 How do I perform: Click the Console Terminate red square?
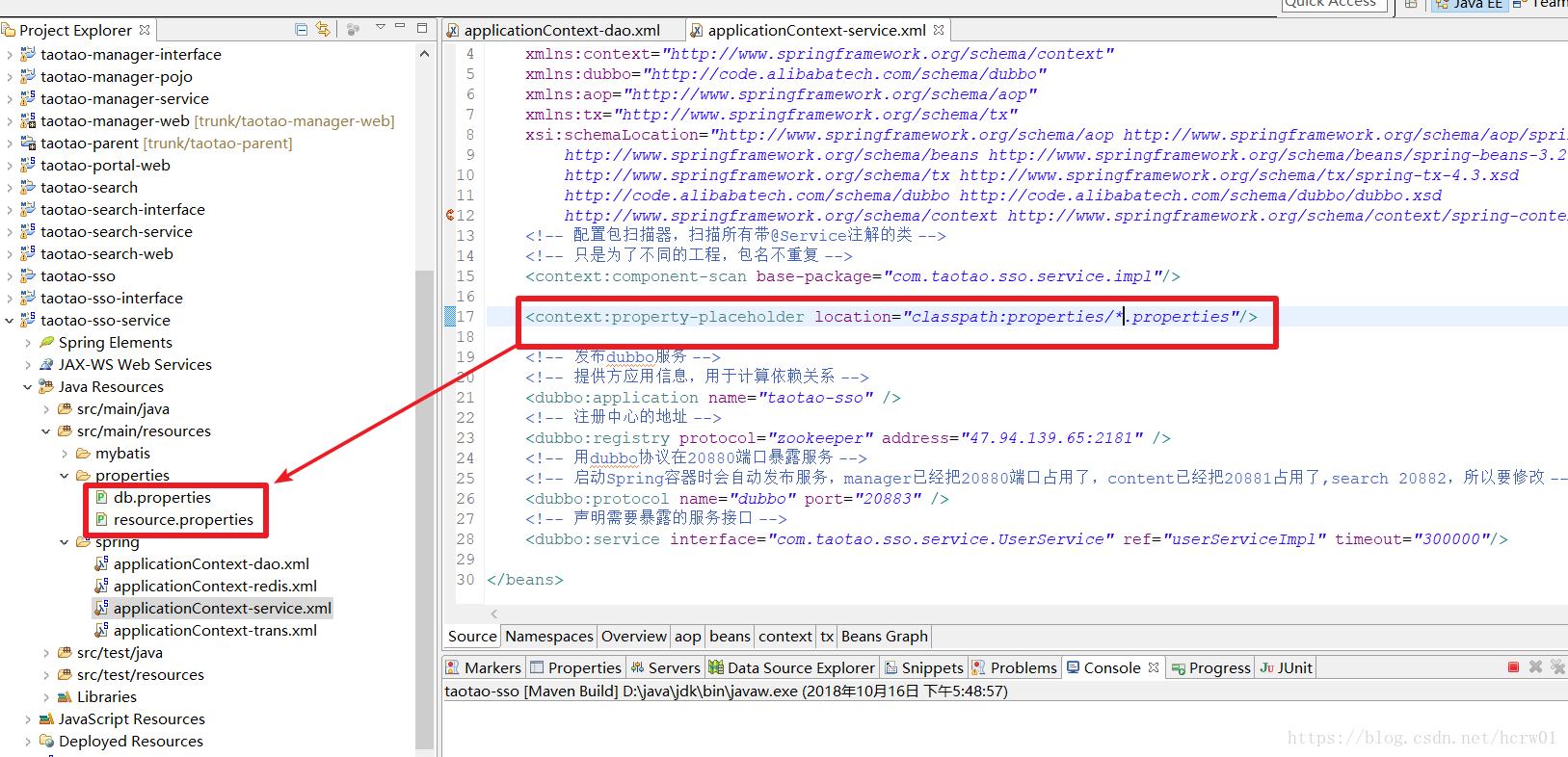(x=1514, y=667)
